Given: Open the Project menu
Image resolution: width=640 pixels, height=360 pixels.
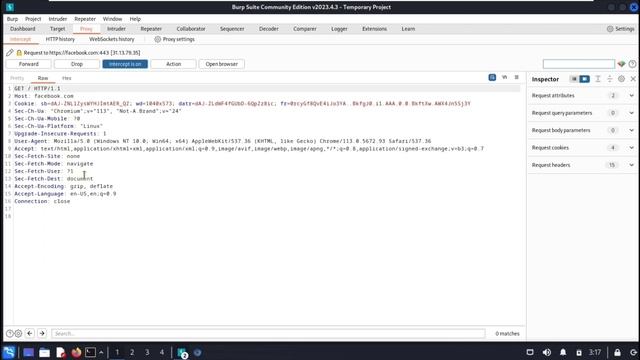Looking at the screenshot, I should tap(33, 19).
